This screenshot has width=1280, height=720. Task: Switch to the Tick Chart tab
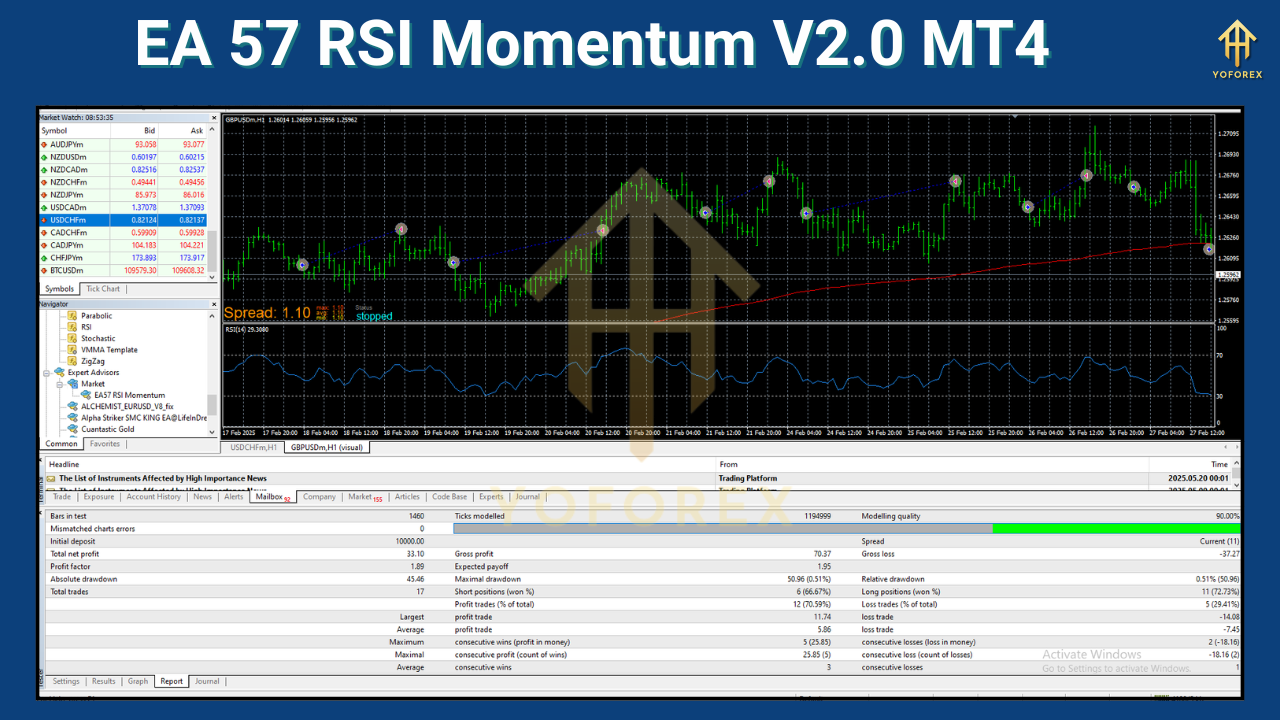pyautogui.click(x=103, y=289)
